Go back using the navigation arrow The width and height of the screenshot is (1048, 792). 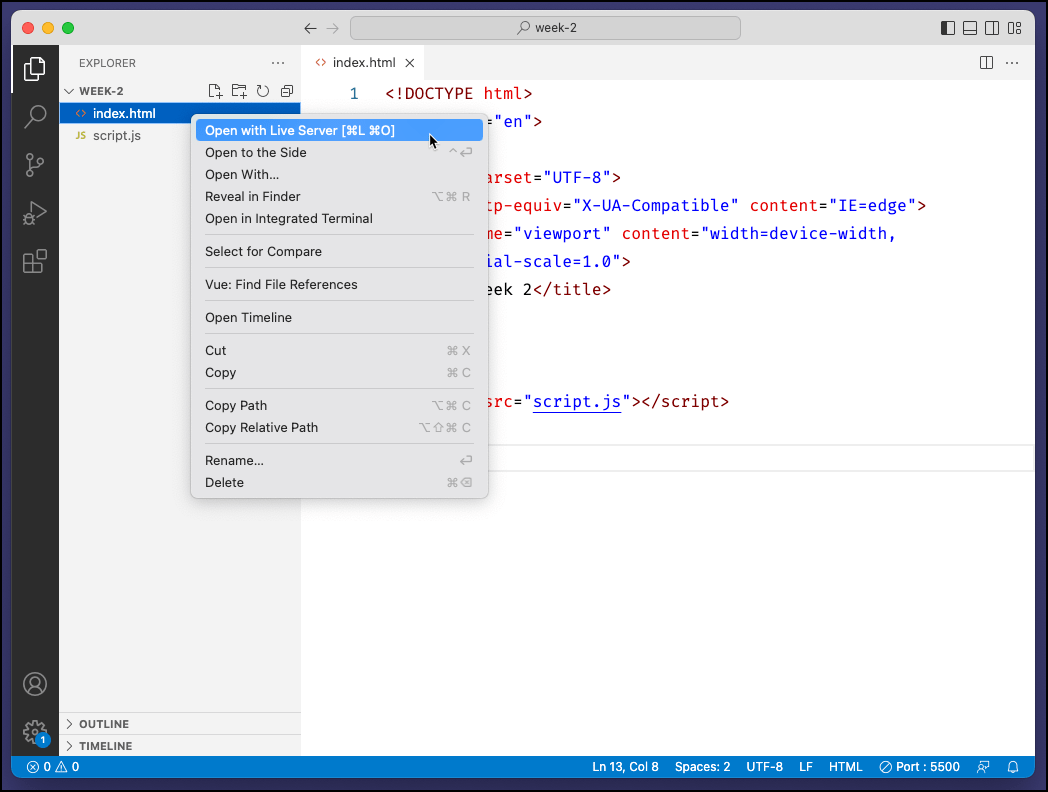[310, 28]
